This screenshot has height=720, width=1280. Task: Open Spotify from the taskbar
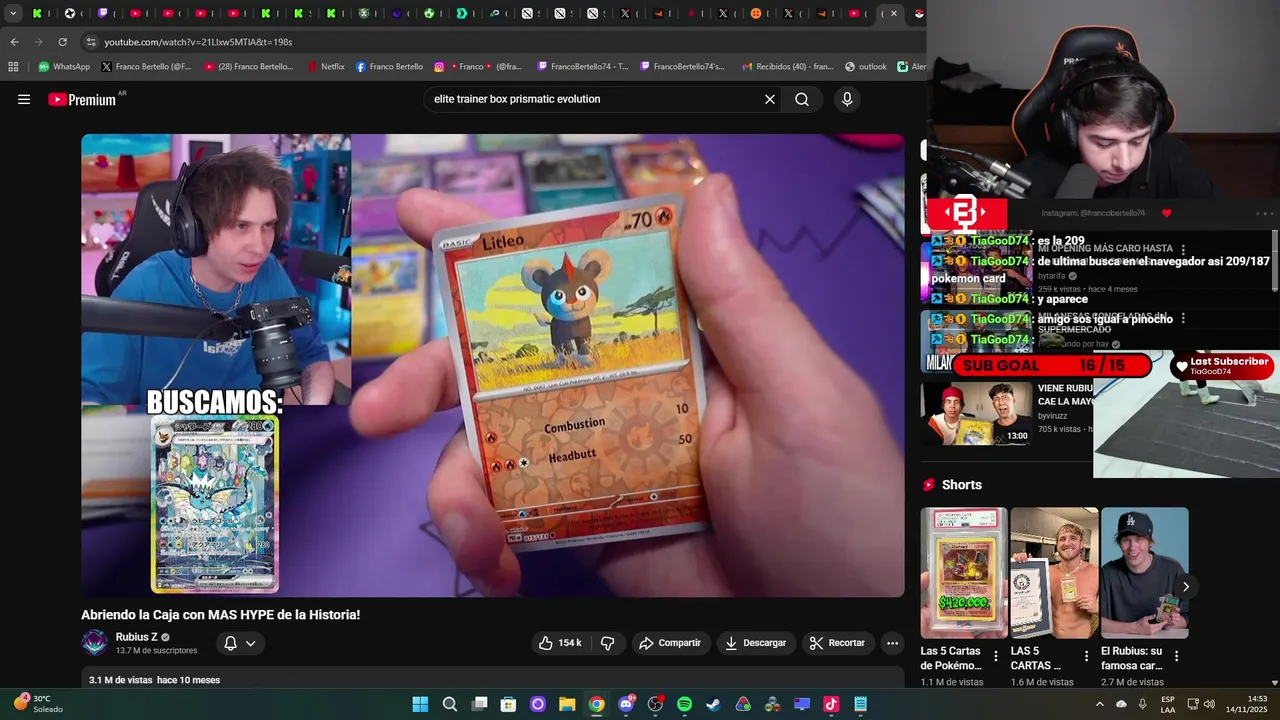point(684,704)
